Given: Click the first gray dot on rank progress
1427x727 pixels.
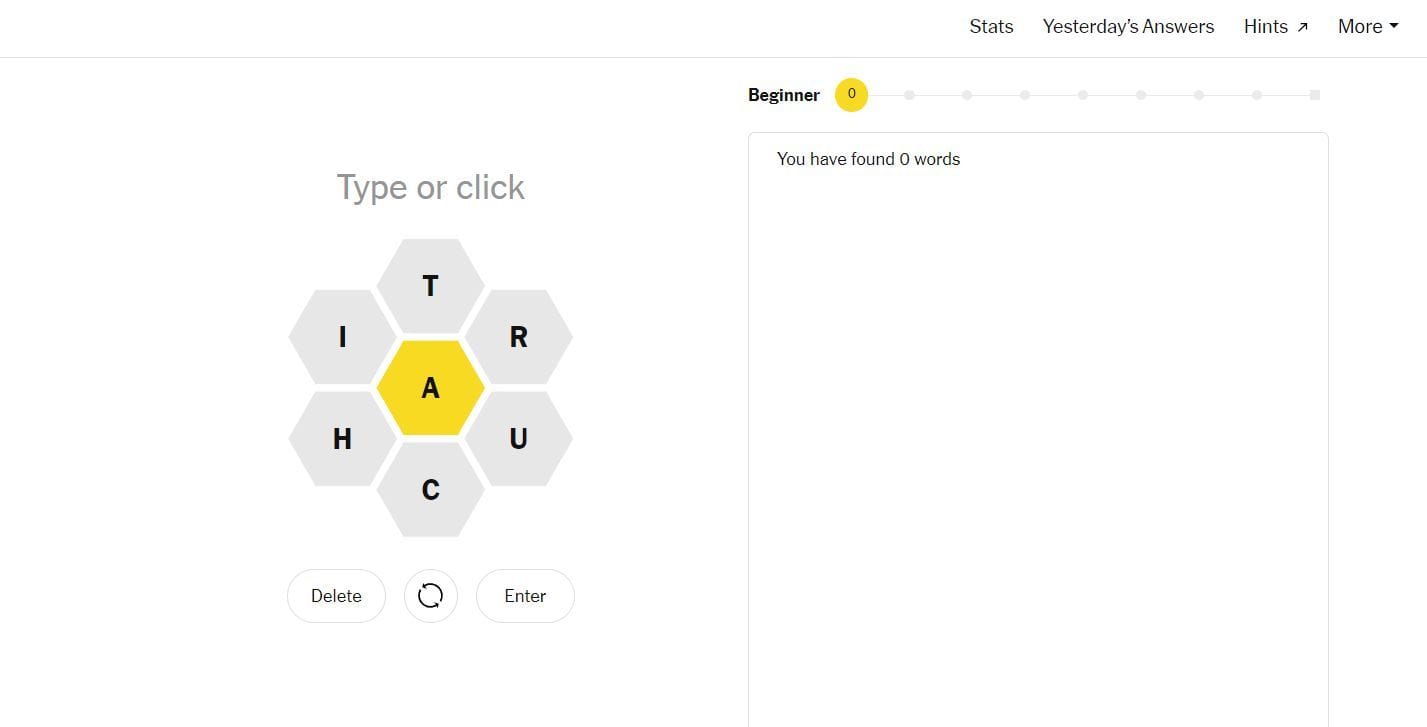Looking at the screenshot, I should point(909,95).
